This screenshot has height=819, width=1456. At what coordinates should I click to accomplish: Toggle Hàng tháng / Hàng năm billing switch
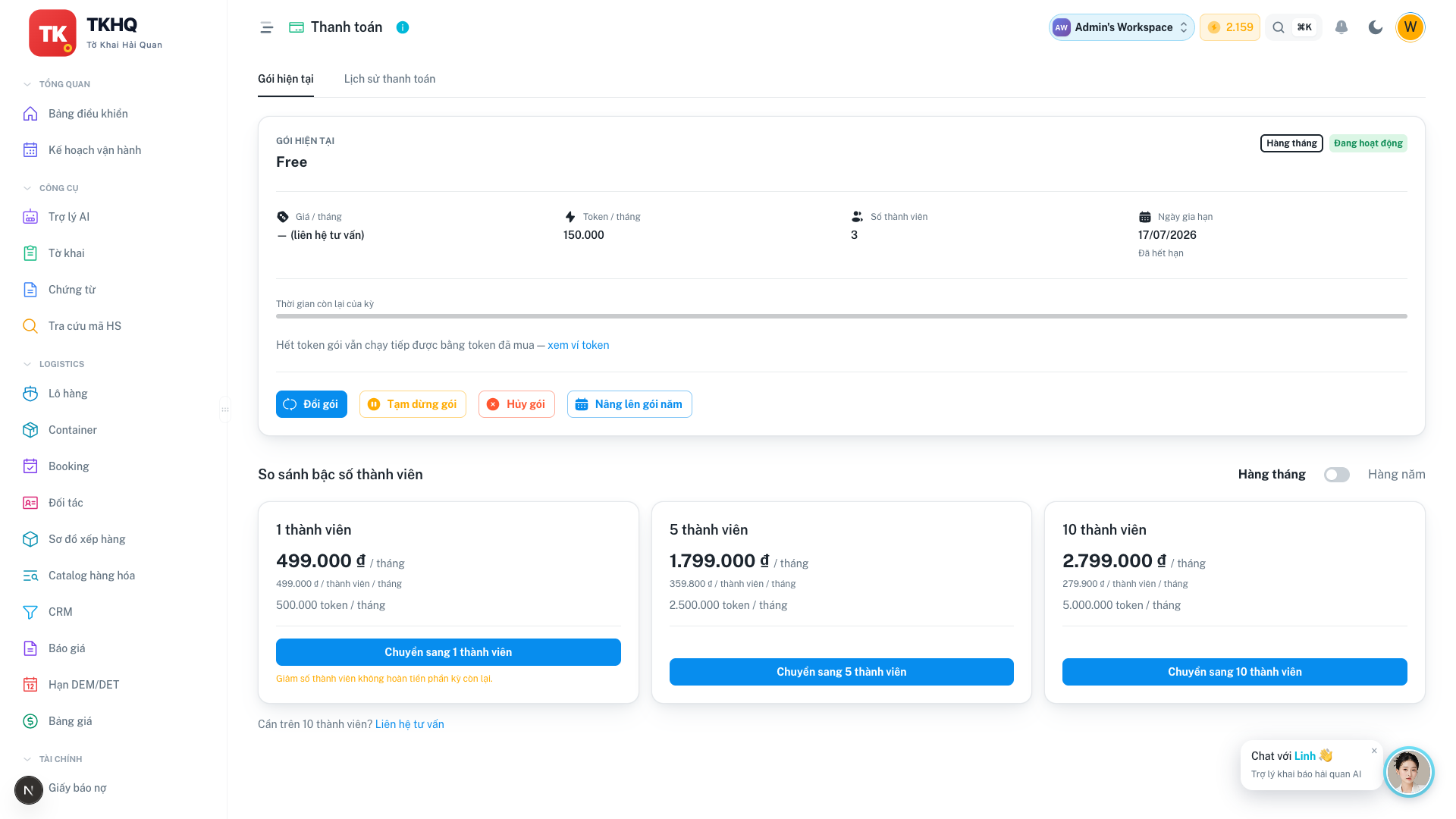(x=1337, y=475)
